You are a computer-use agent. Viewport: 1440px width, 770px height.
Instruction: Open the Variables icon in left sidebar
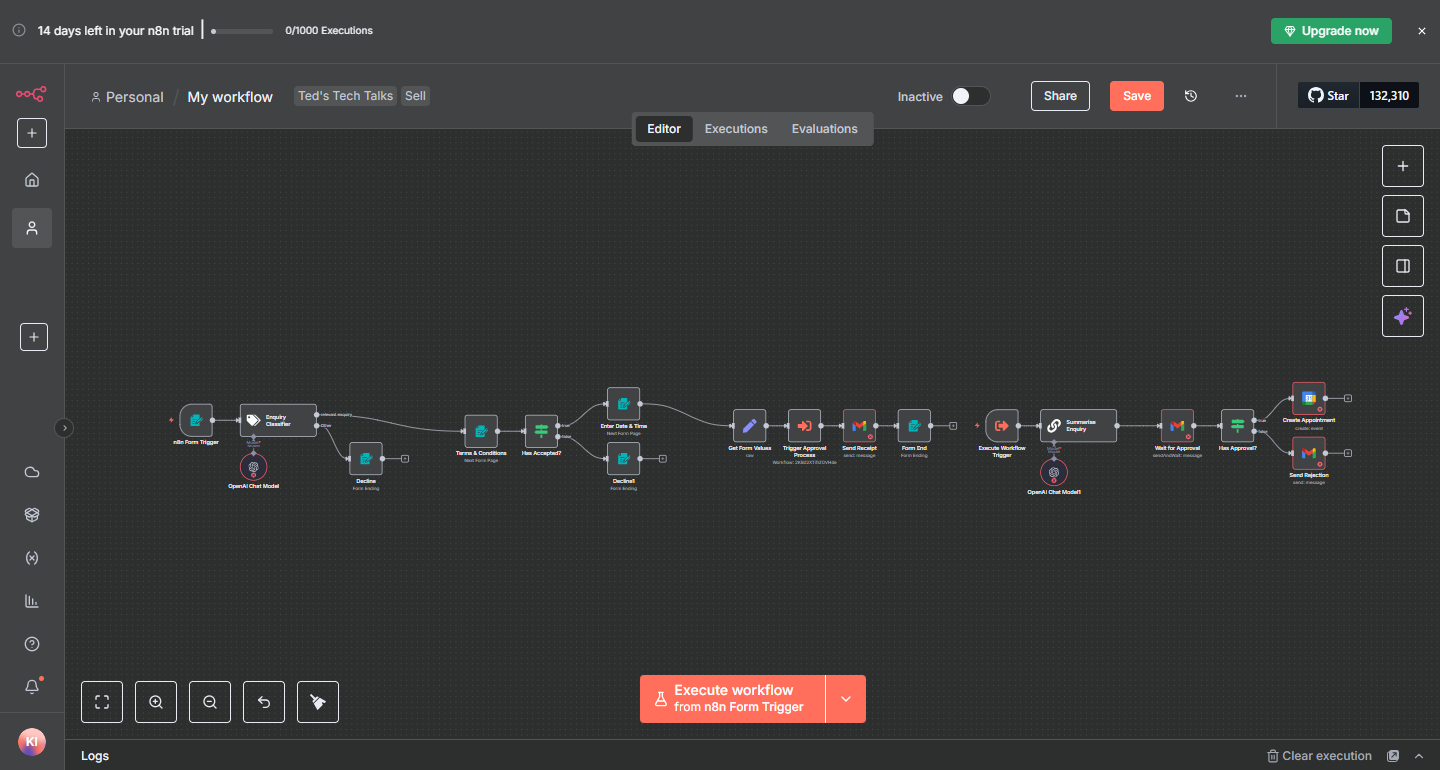[x=32, y=558]
